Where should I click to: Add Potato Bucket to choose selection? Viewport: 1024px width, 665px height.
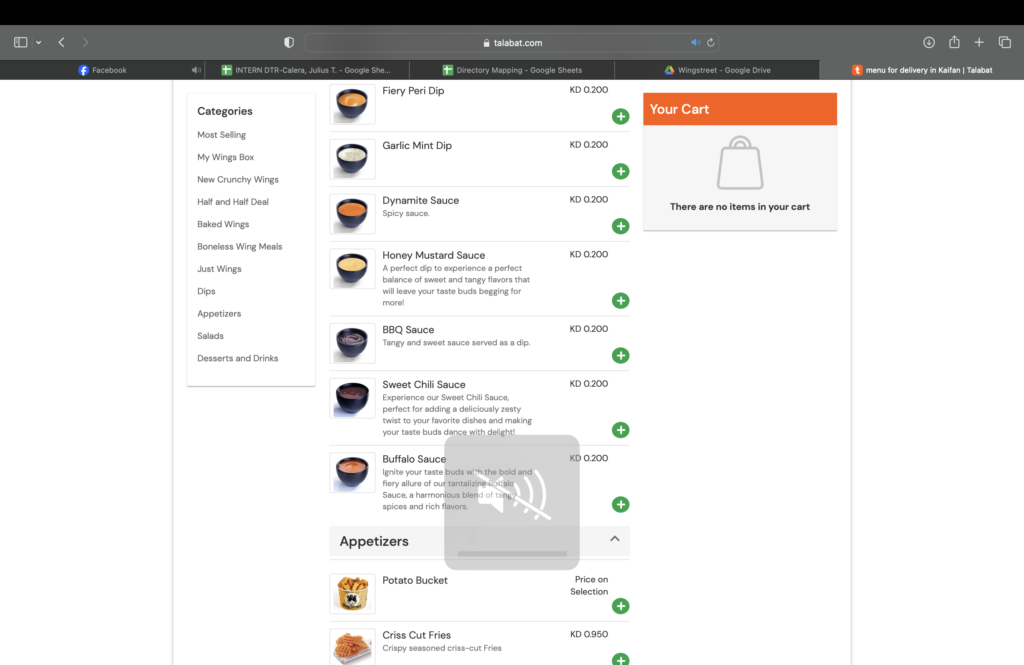tap(621, 606)
